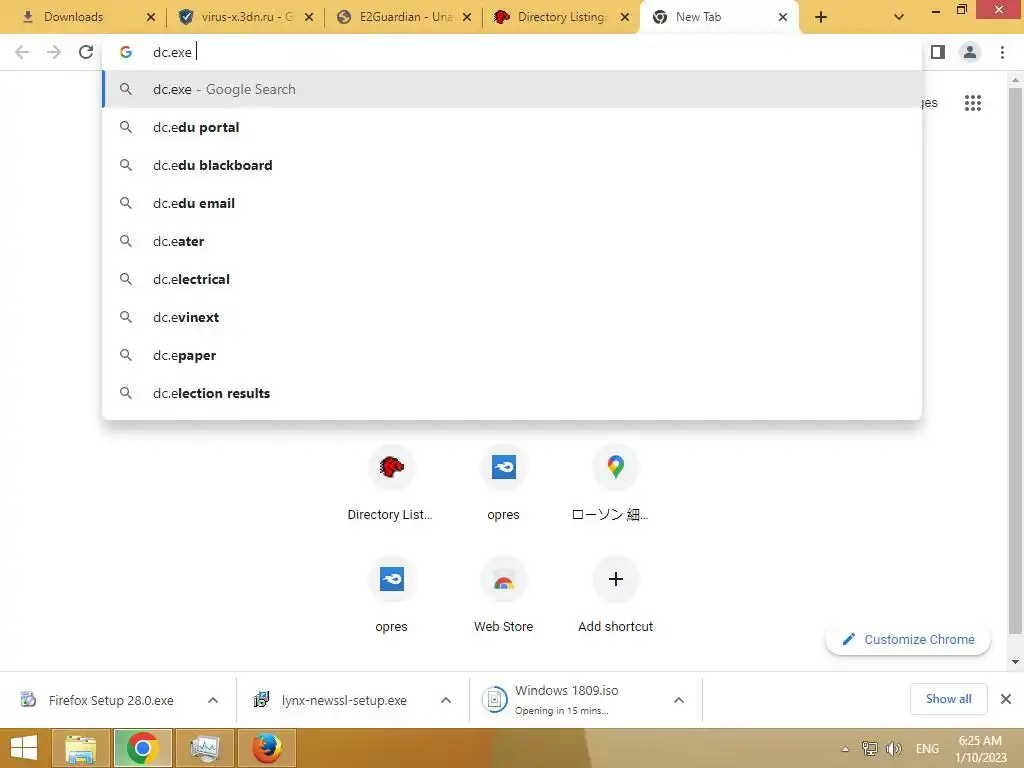Open the system monitor taskbar icon
The height and width of the screenshot is (768, 1024).
[x=204, y=748]
